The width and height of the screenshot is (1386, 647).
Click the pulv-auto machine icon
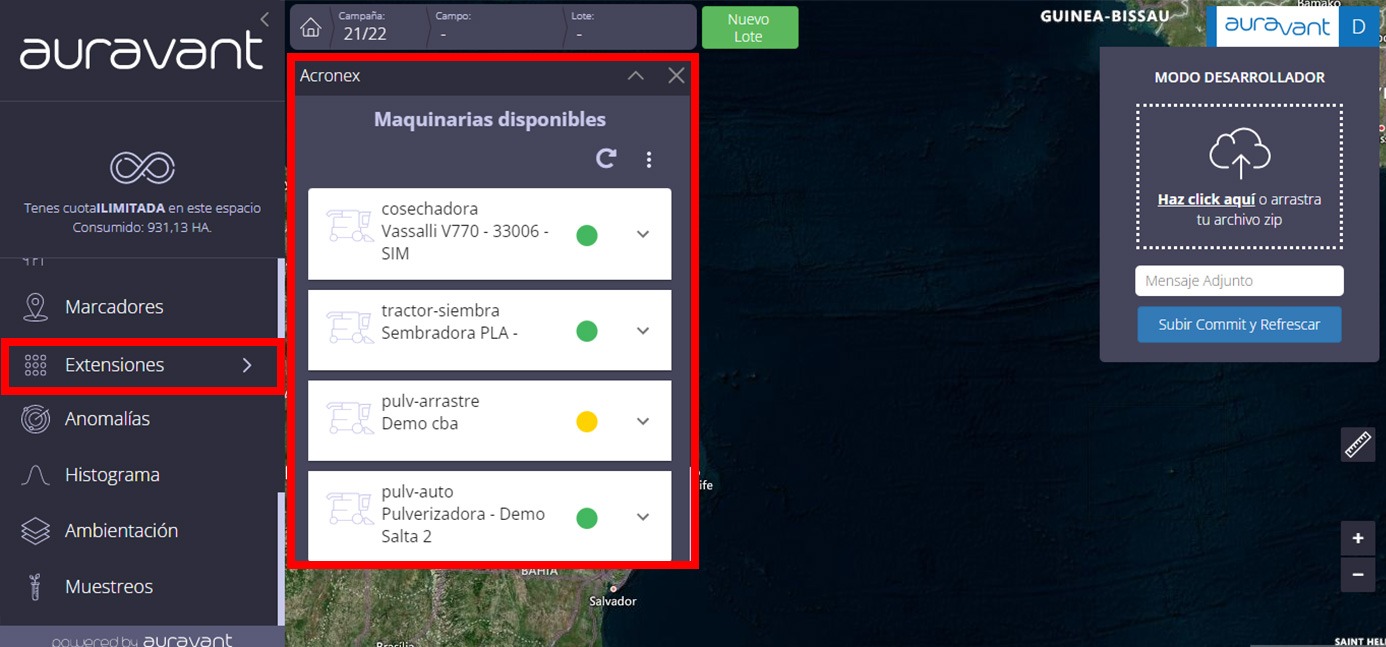coord(349,509)
